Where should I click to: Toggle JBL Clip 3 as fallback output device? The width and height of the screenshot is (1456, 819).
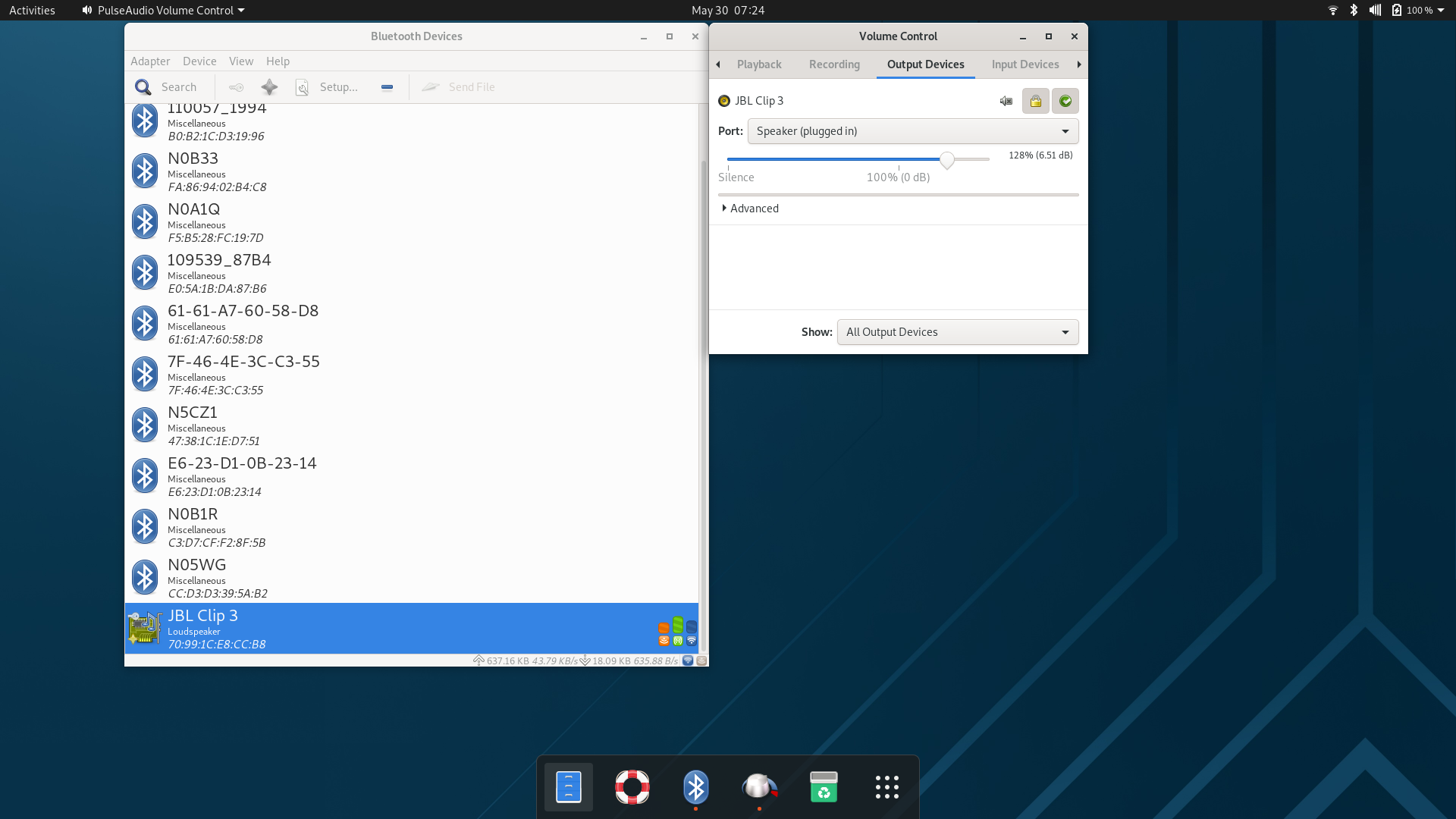click(x=1065, y=101)
